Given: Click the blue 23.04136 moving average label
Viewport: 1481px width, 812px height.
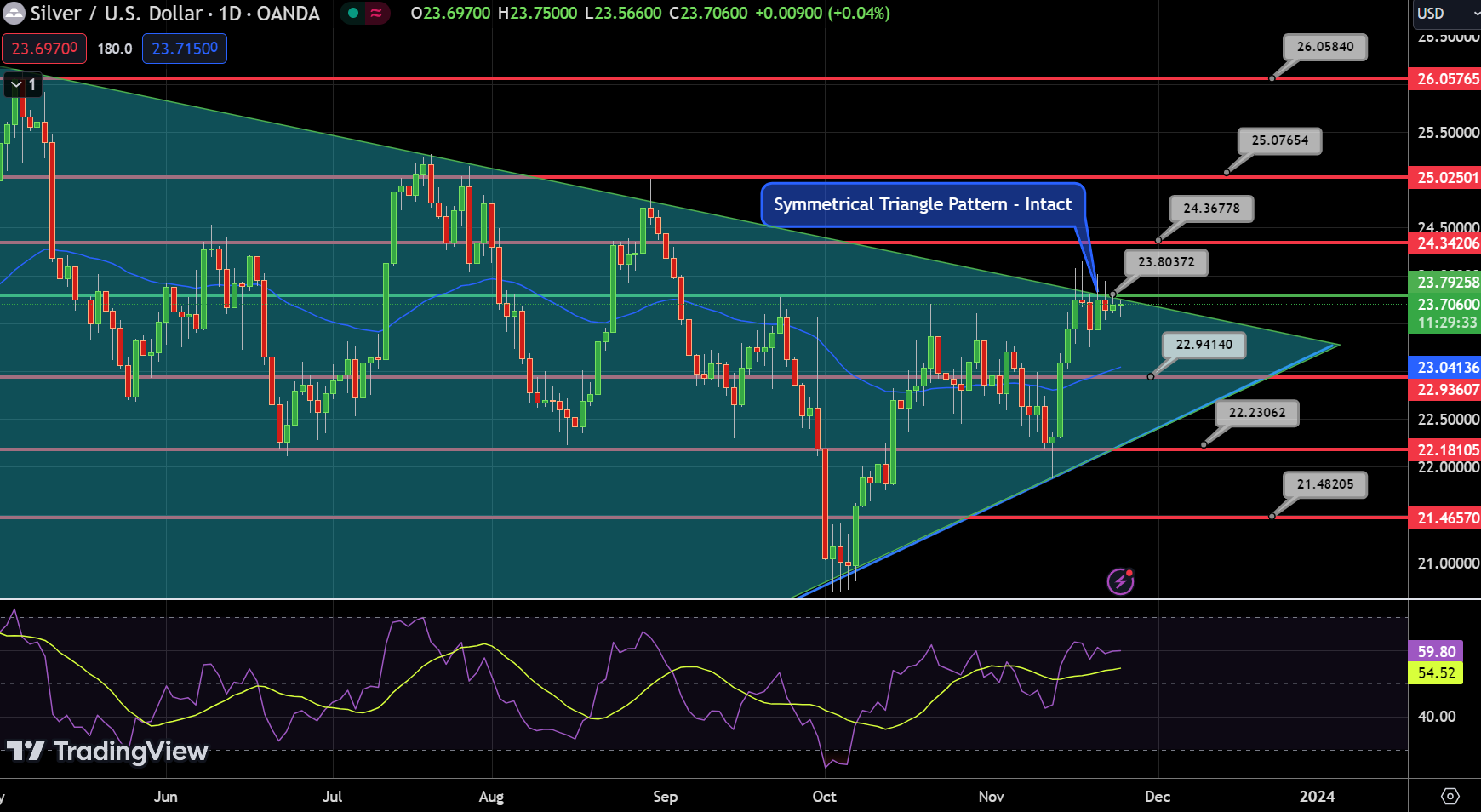Looking at the screenshot, I should coord(1445,368).
